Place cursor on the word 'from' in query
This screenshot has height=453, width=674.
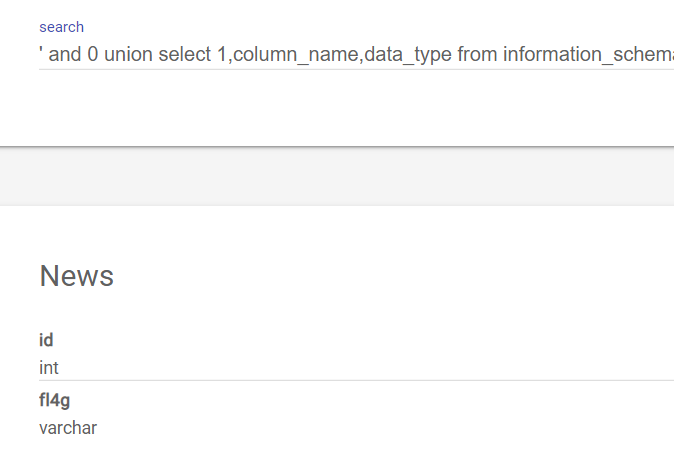477,55
